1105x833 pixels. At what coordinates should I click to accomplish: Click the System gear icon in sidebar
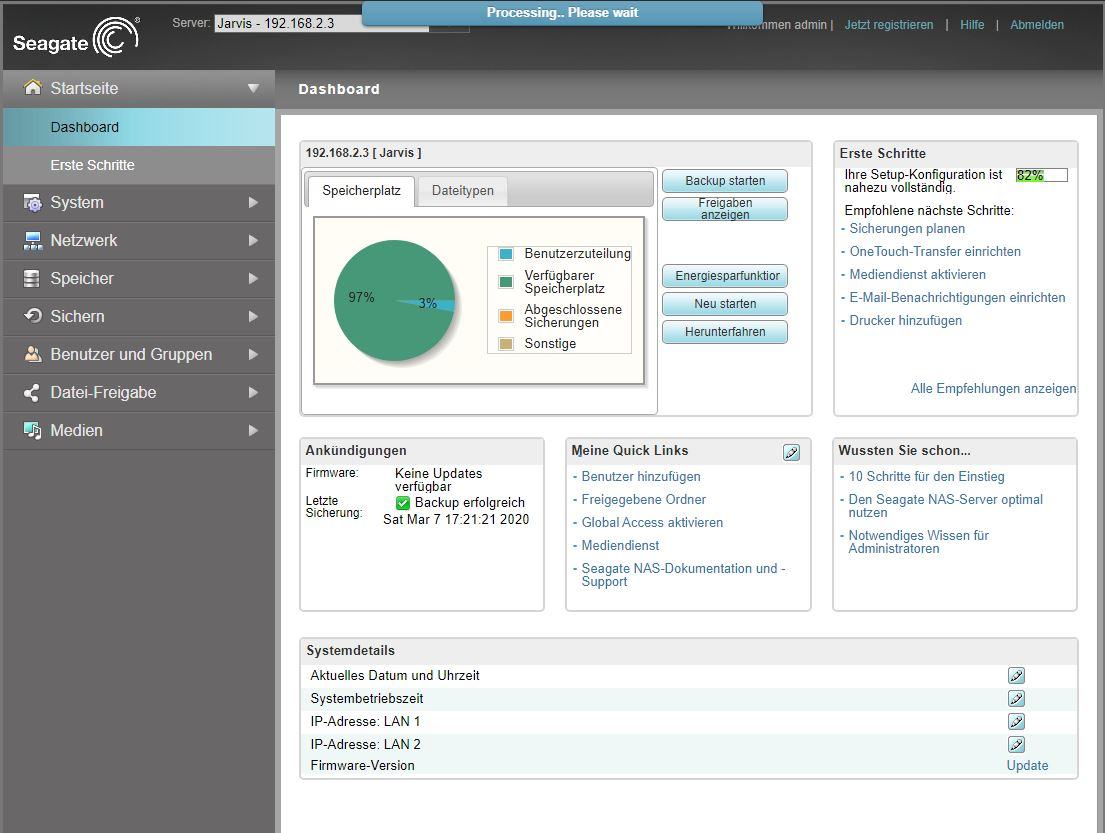pyautogui.click(x=32, y=203)
